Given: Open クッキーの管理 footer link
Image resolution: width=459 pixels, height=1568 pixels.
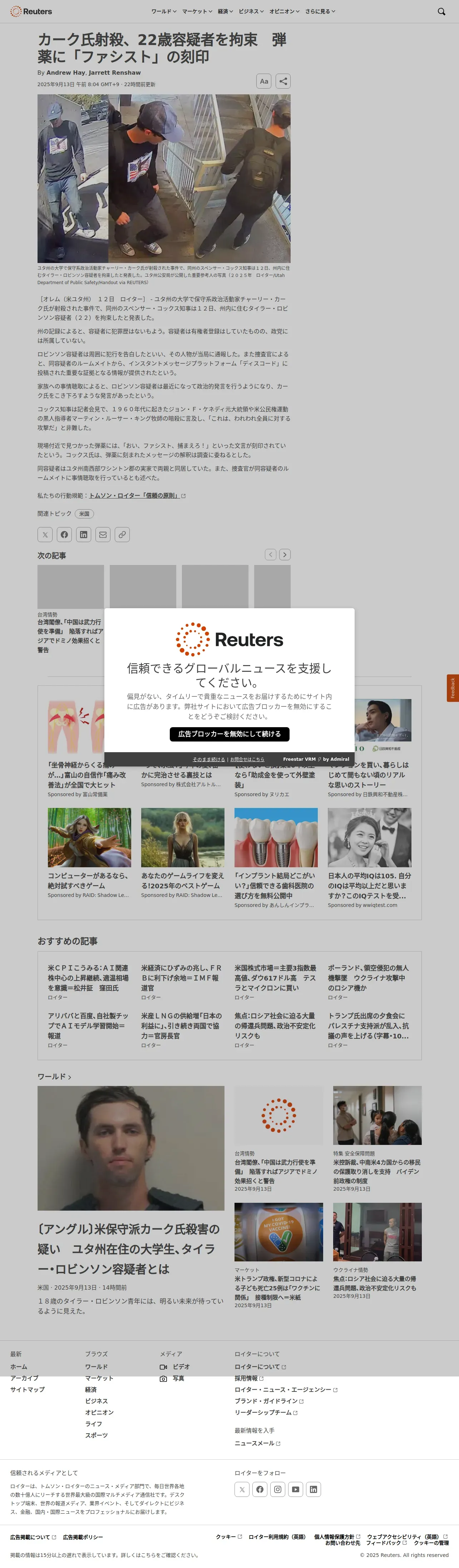Looking at the screenshot, I should coord(431,1542).
